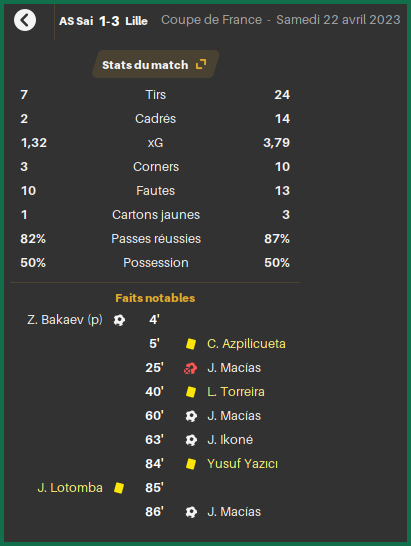Screen dimensions: 411x546
Task: Click the AS Sai team name
Action: pos(76,21)
